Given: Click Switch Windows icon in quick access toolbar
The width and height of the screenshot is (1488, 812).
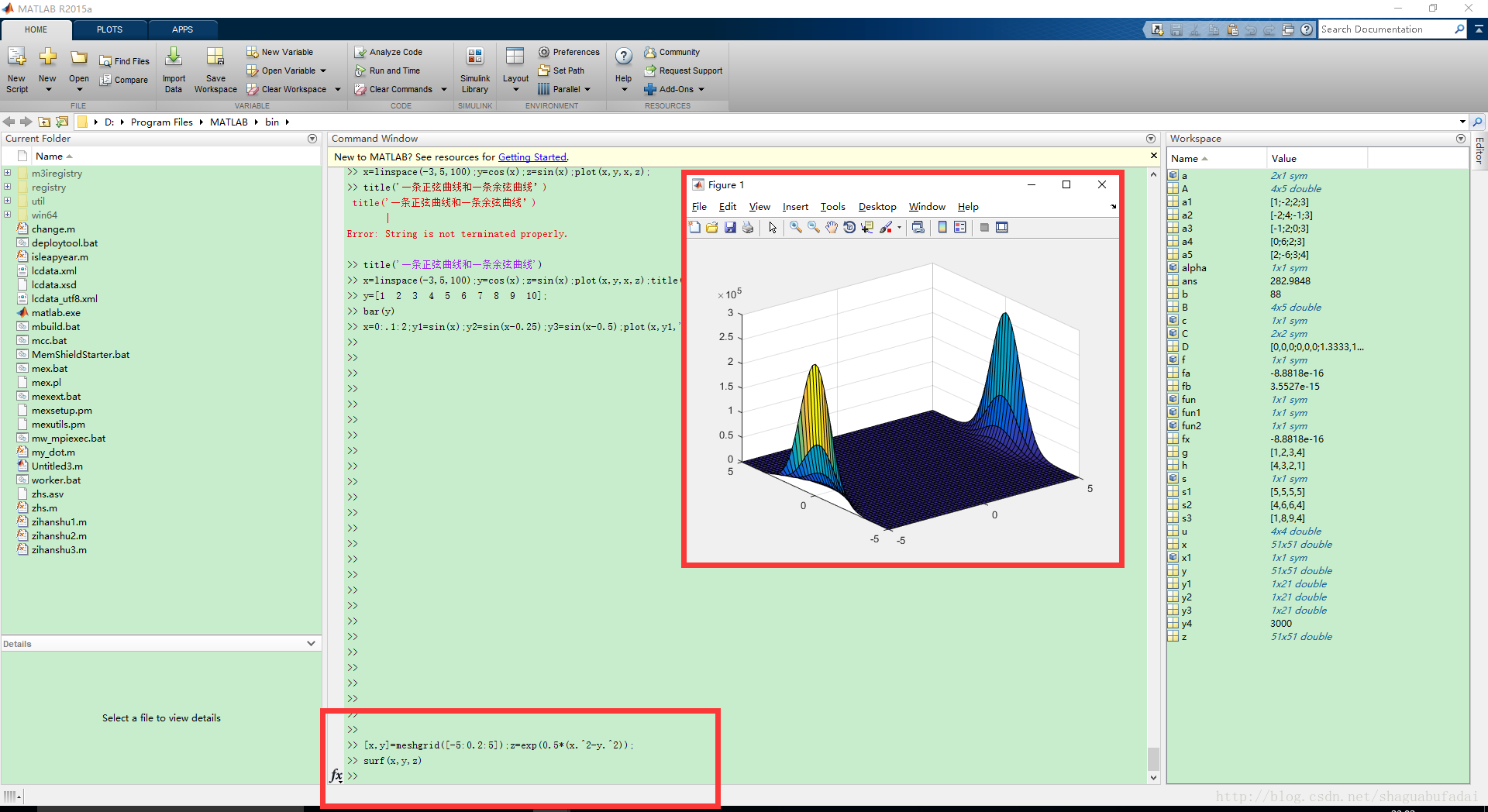Looking at the screenshot, I should 1288,29.
